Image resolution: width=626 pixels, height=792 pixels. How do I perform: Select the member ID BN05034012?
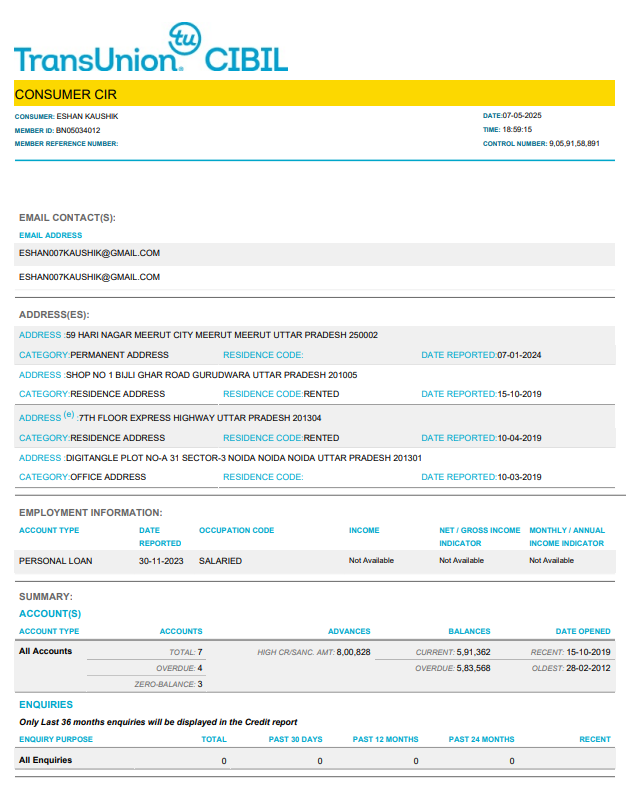(77, 130)
